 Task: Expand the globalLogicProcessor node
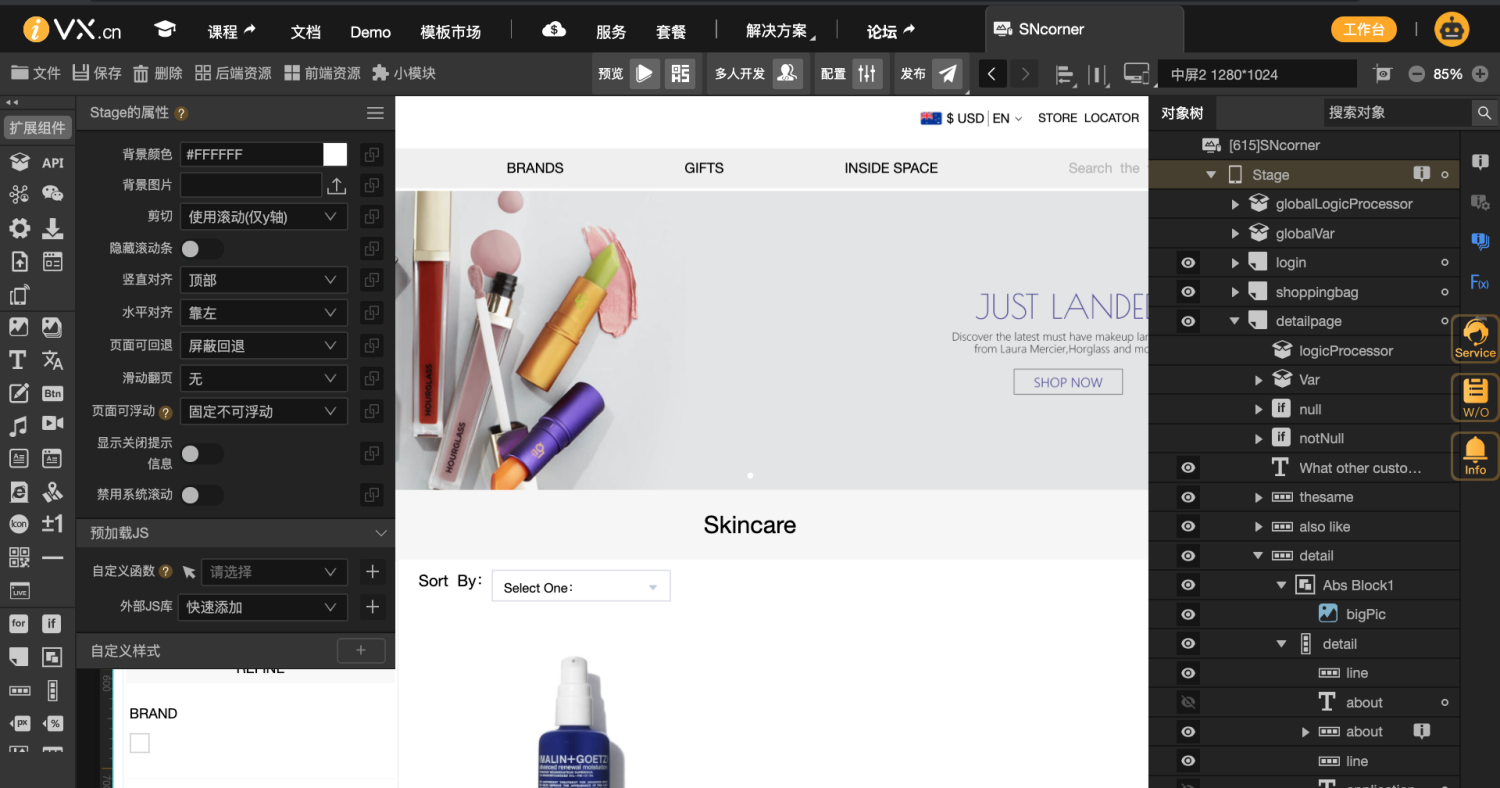[x=1235, y=204]
